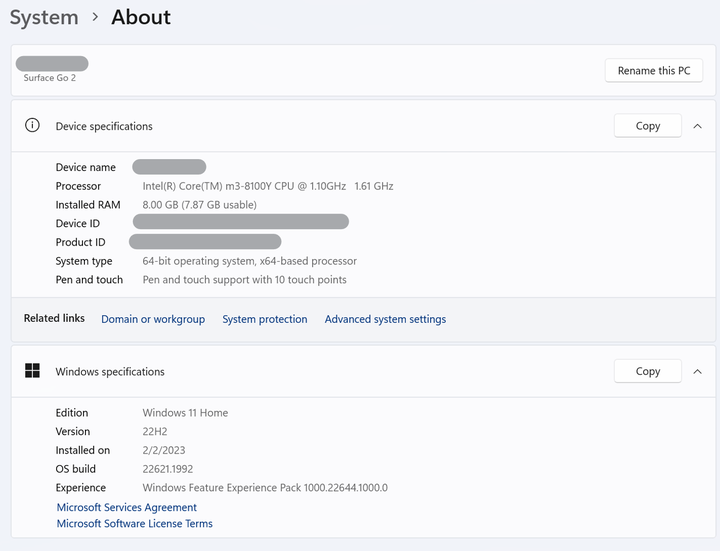Viewport: 720px width, 551px height.
Task: Open Advanced system settings link
Action: click(385, 319)
